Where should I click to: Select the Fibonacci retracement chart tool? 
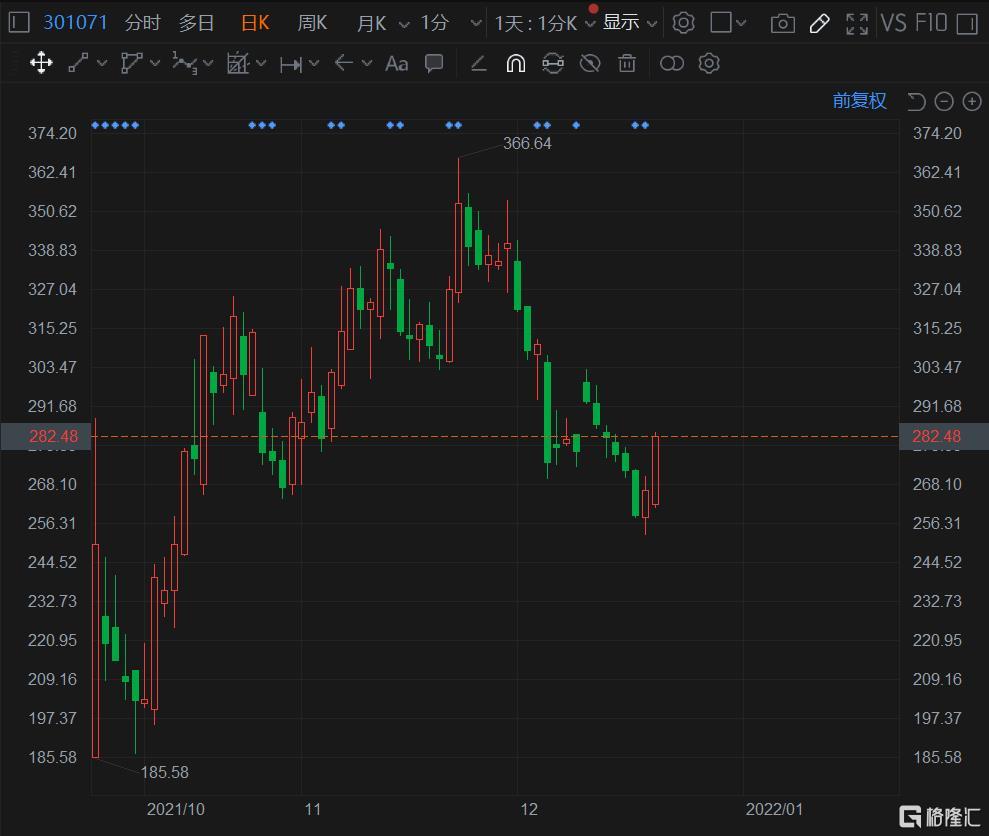point(238,63)
